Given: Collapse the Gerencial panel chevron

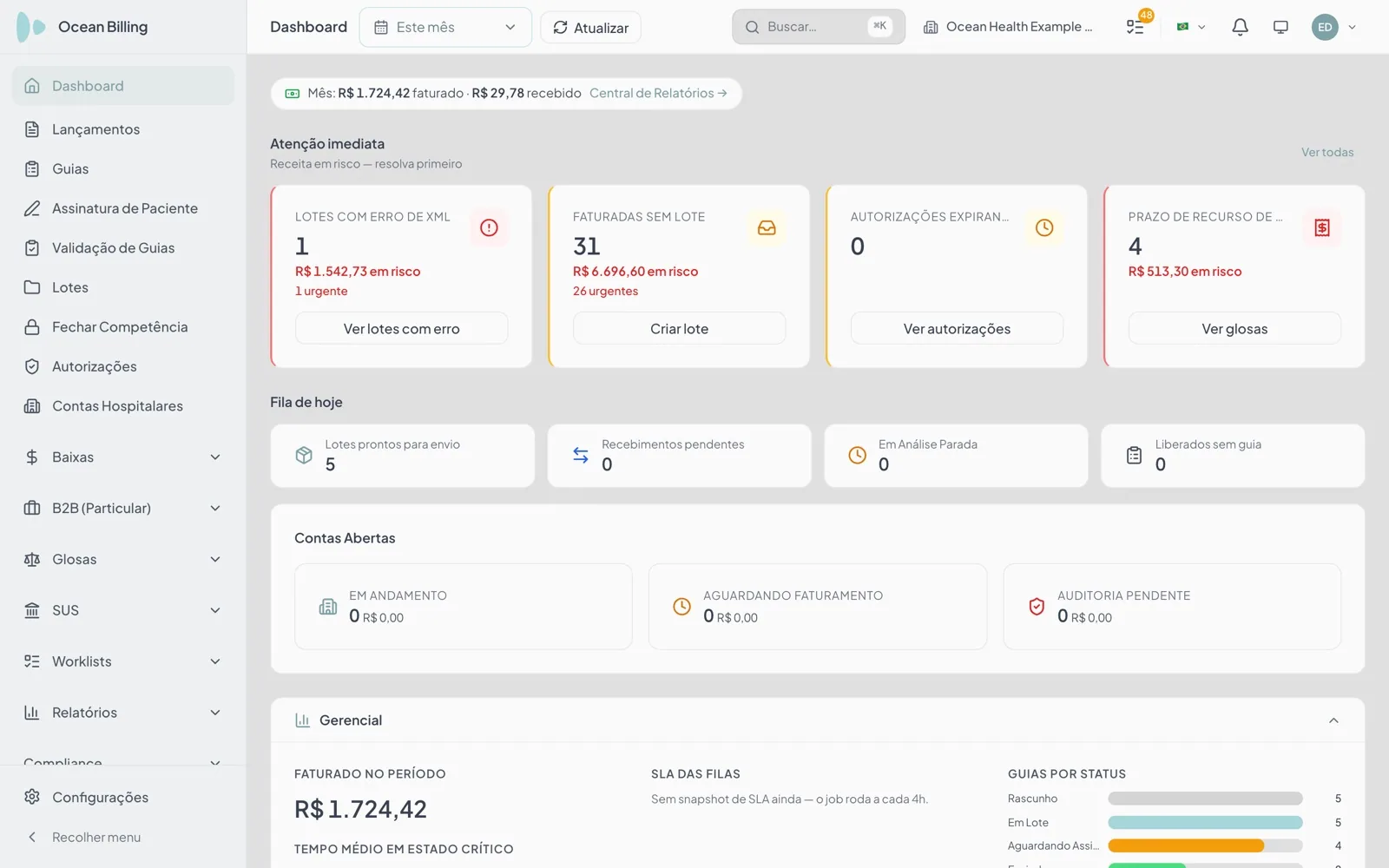Looking at the screenshot, I should [x=1333, y=720].
